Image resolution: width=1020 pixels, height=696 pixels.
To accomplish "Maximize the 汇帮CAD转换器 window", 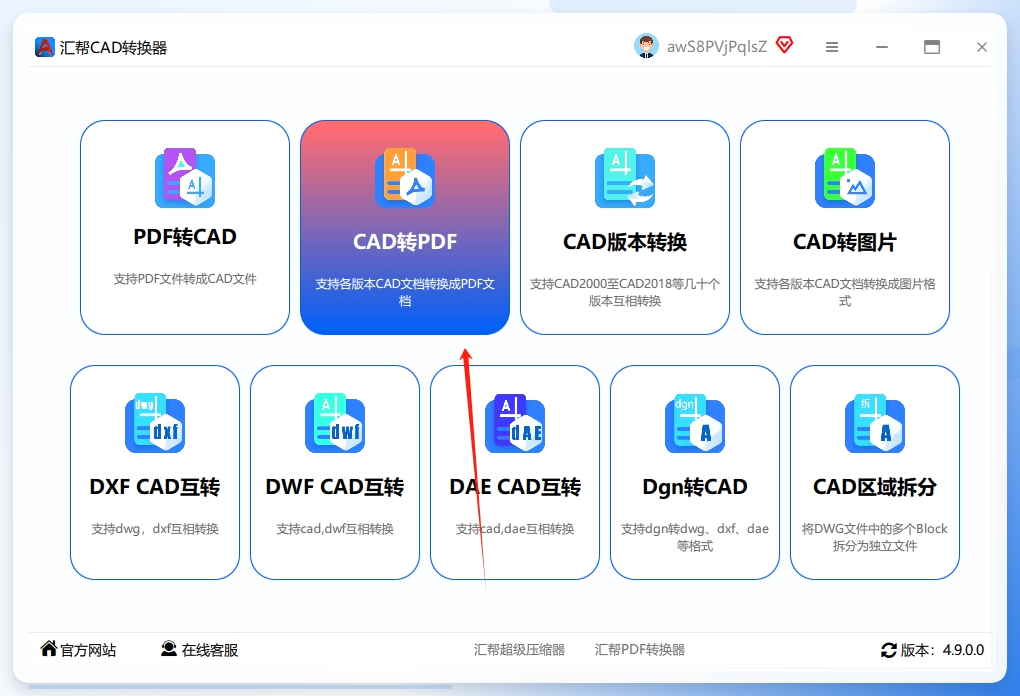I will tap(932, 47).
